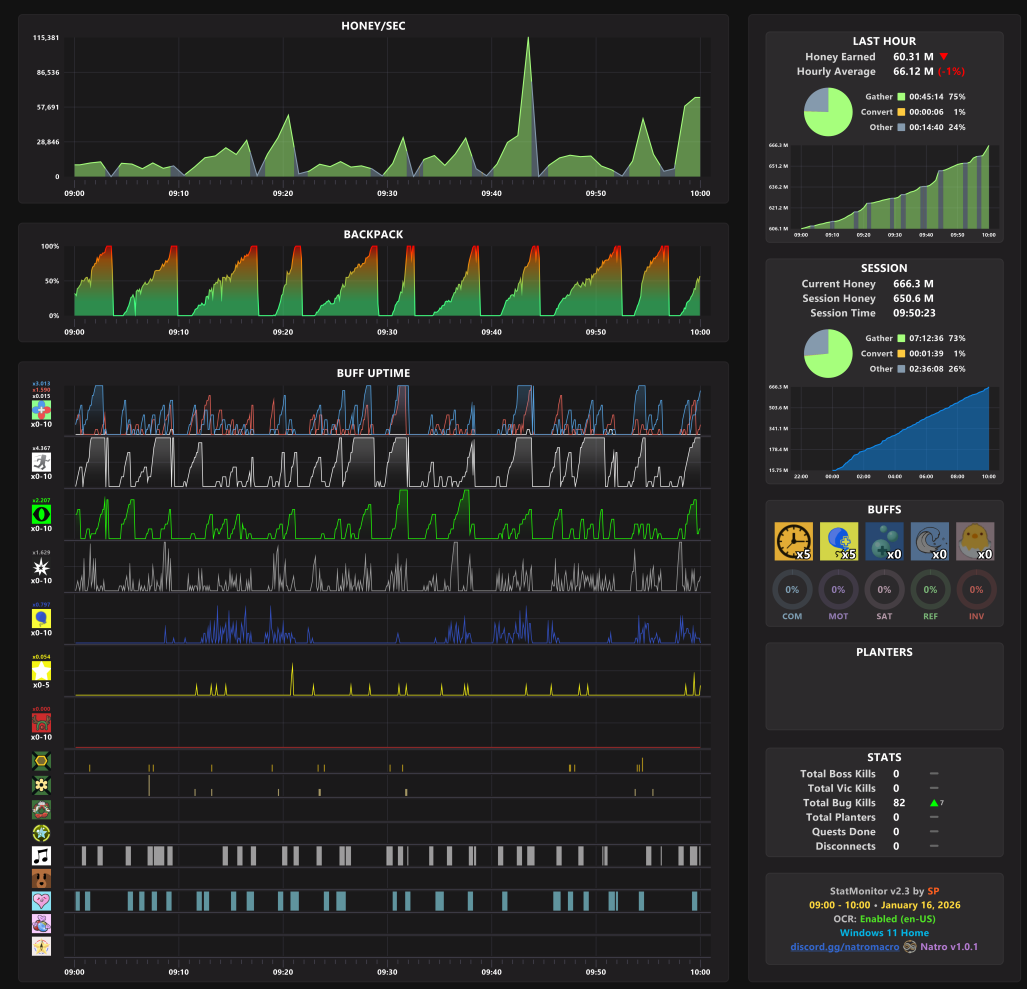Select the blue balloon buff icon marked x5

point(839,542)
